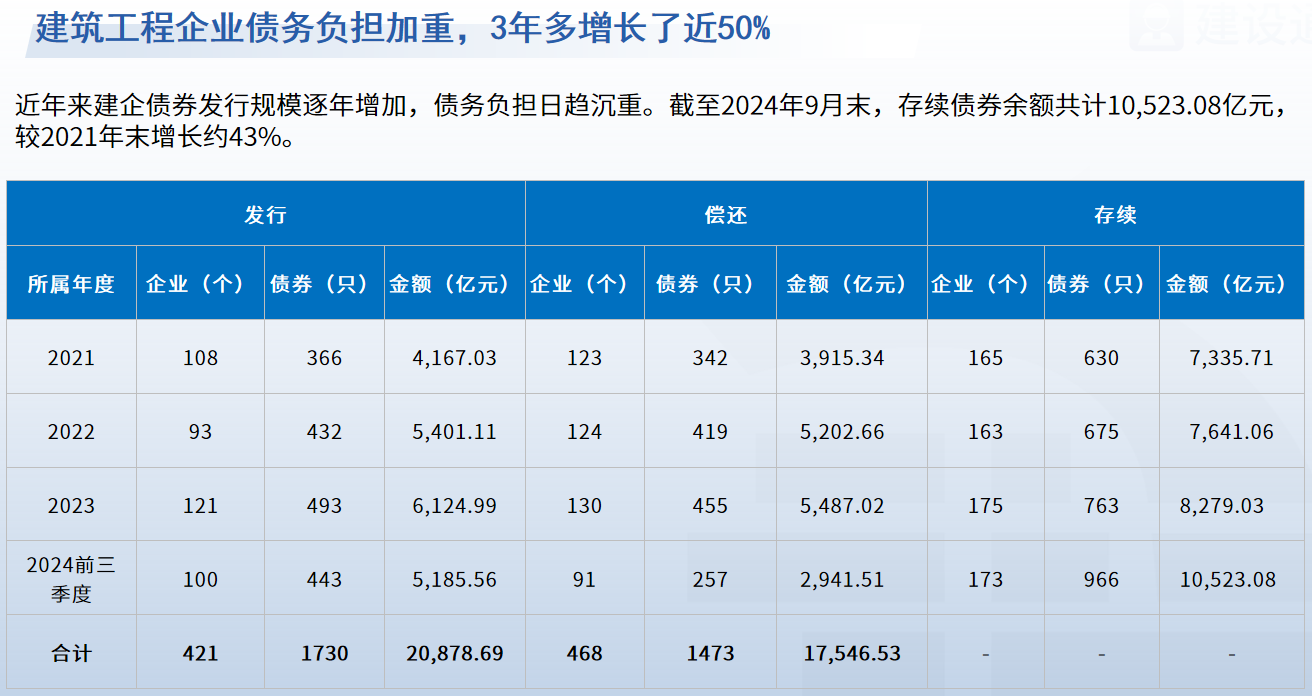Select the 2023 row label

[x=71, y=506]
